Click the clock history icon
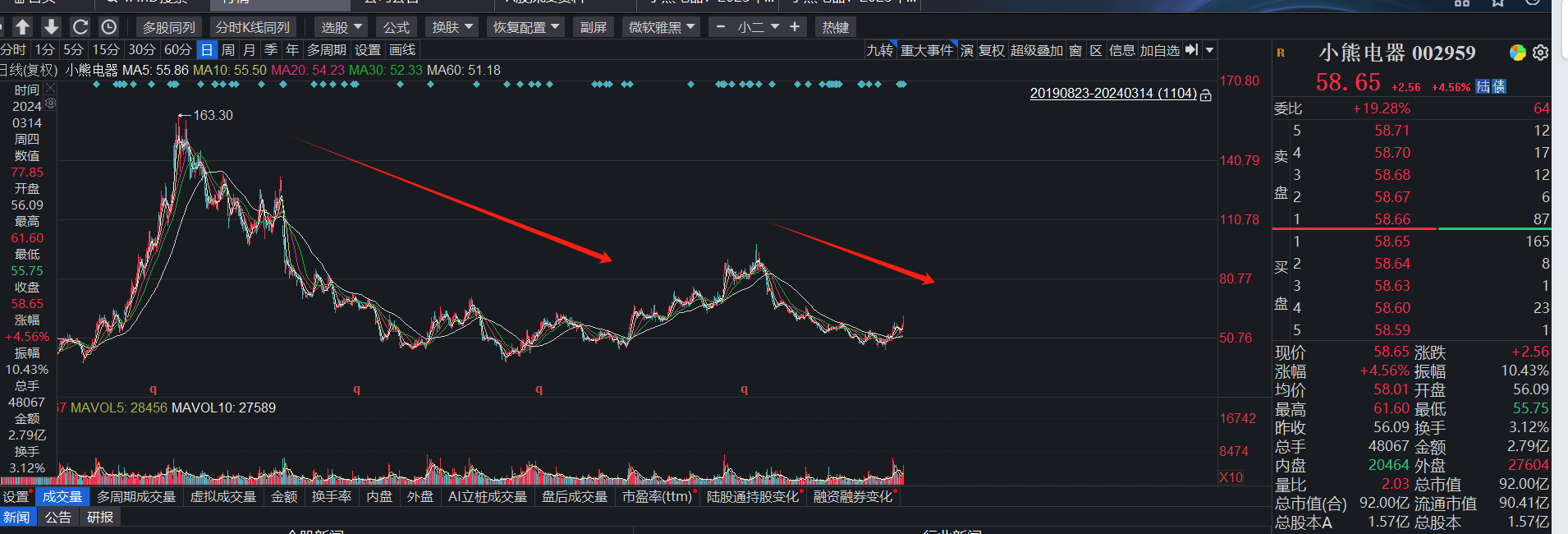 click(108, 27)
